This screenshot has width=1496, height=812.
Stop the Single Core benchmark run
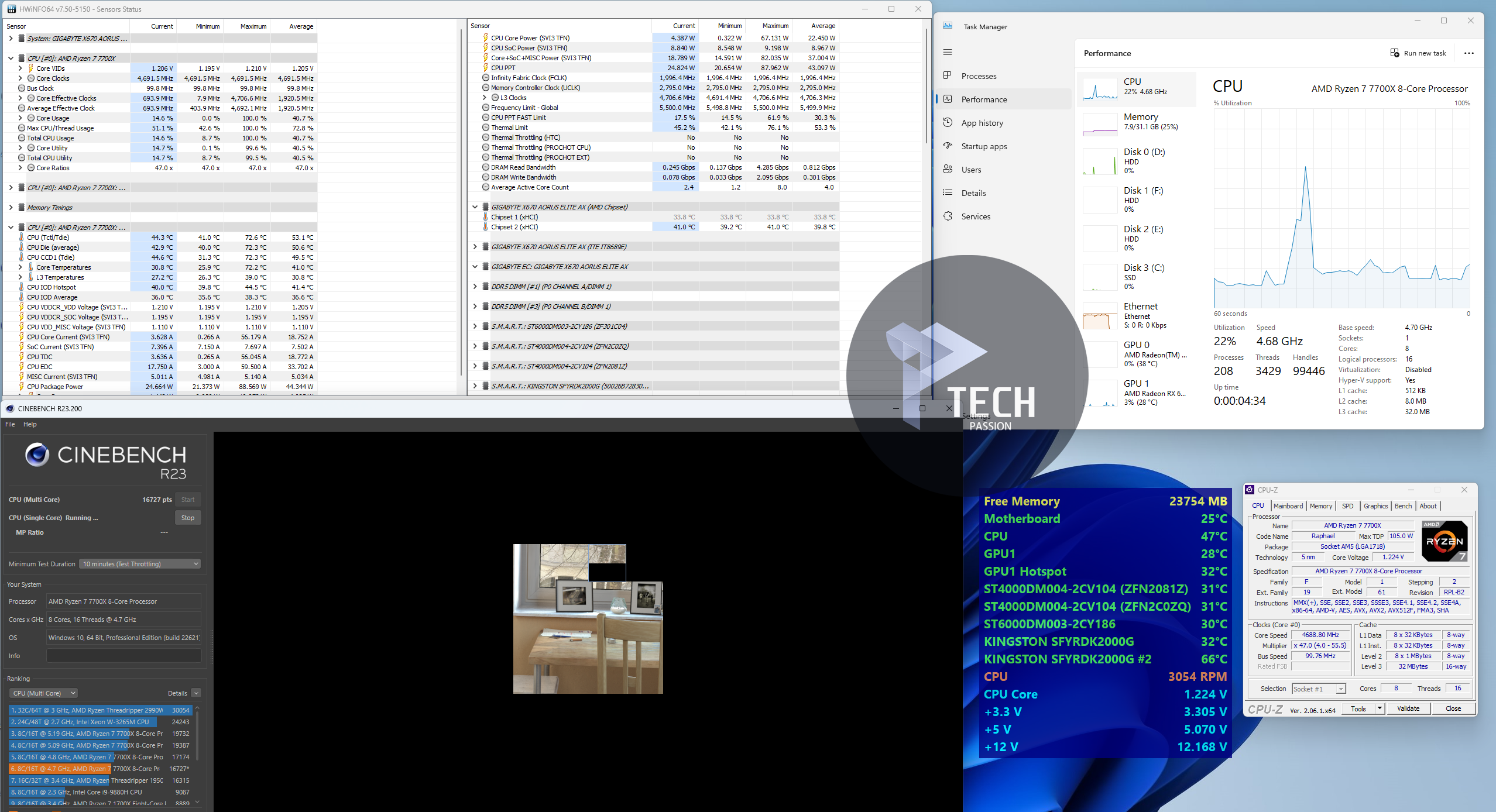tap(187, 518)
